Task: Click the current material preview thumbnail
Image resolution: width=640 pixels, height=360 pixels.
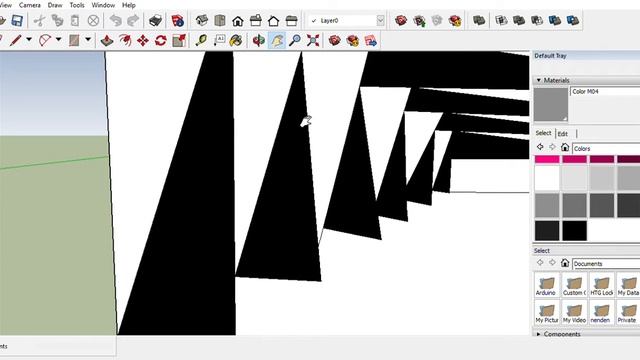Action: point(551,104)
